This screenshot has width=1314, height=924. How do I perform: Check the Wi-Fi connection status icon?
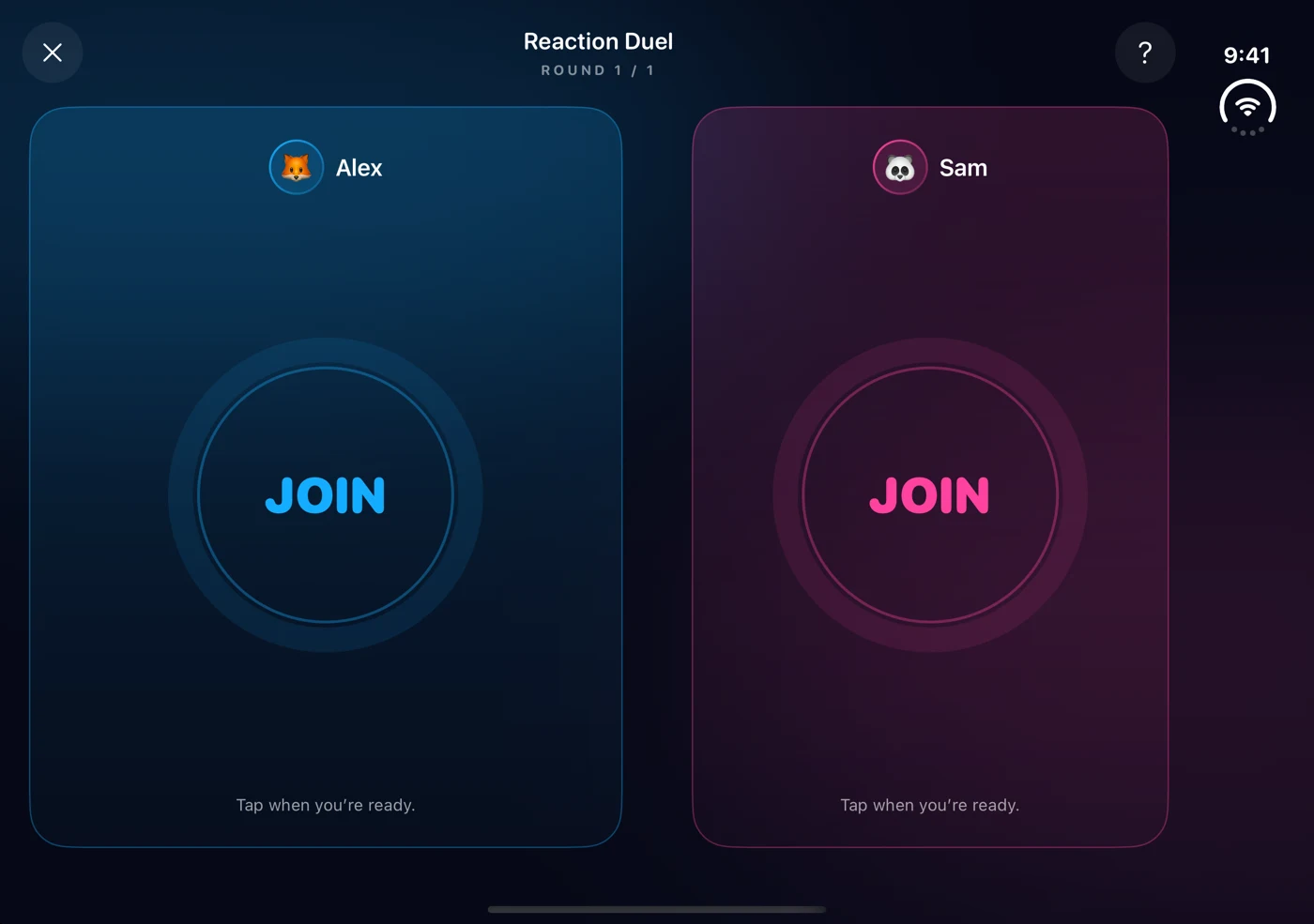tap(1247, 107)
